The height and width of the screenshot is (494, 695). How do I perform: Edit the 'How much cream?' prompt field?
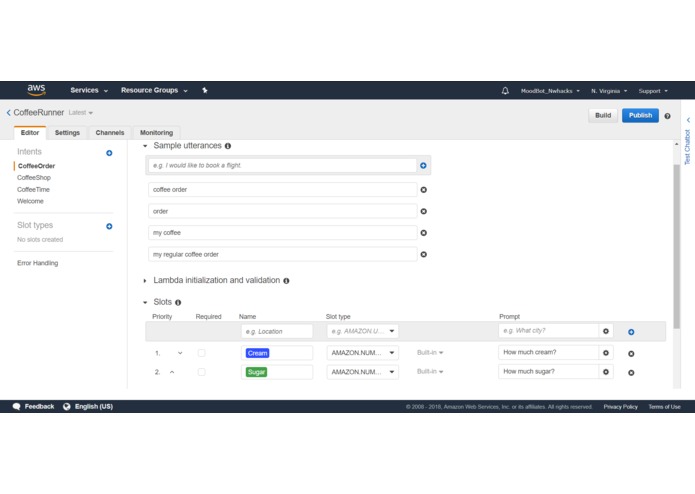(548, 352)
